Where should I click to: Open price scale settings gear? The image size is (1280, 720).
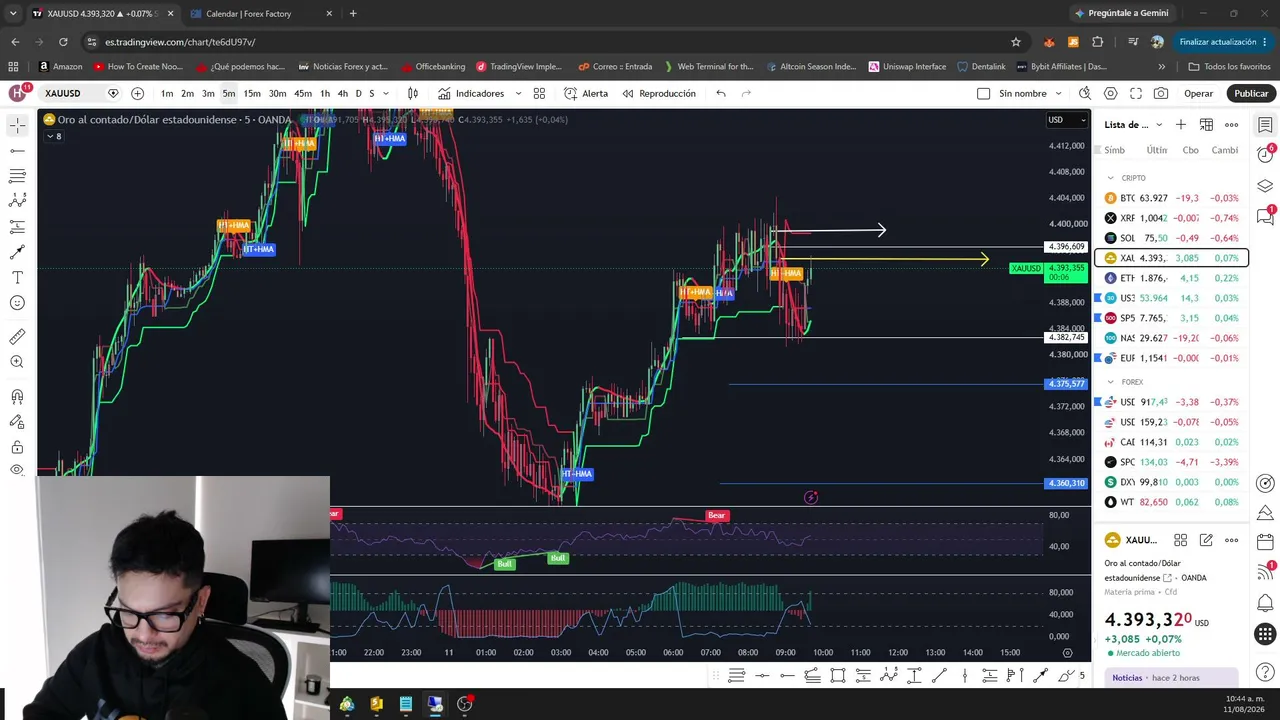point(1067,653)
